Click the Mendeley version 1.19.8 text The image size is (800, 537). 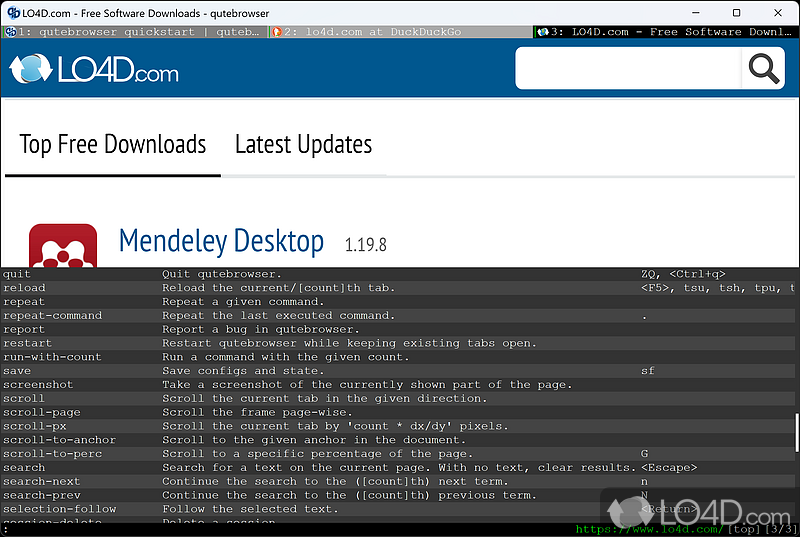click(365, 245)
